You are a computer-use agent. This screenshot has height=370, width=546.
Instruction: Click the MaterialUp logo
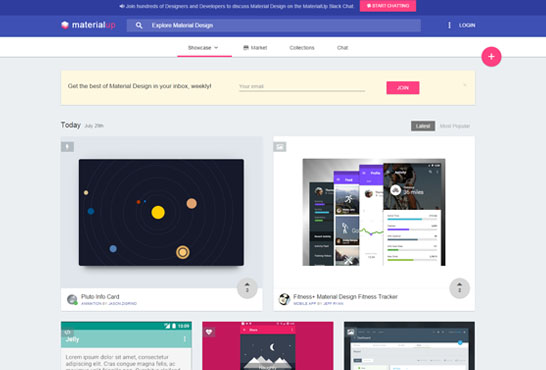tap(88, 25)
